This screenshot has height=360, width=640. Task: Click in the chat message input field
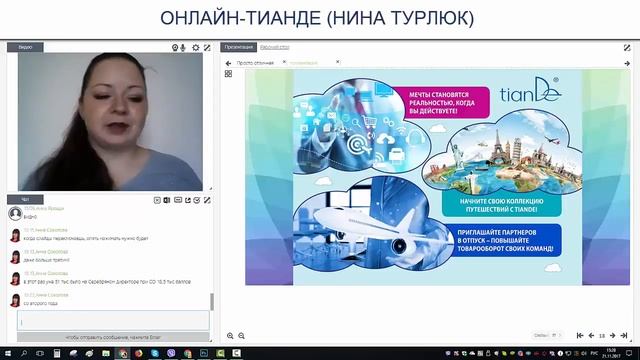pos(113,320)
